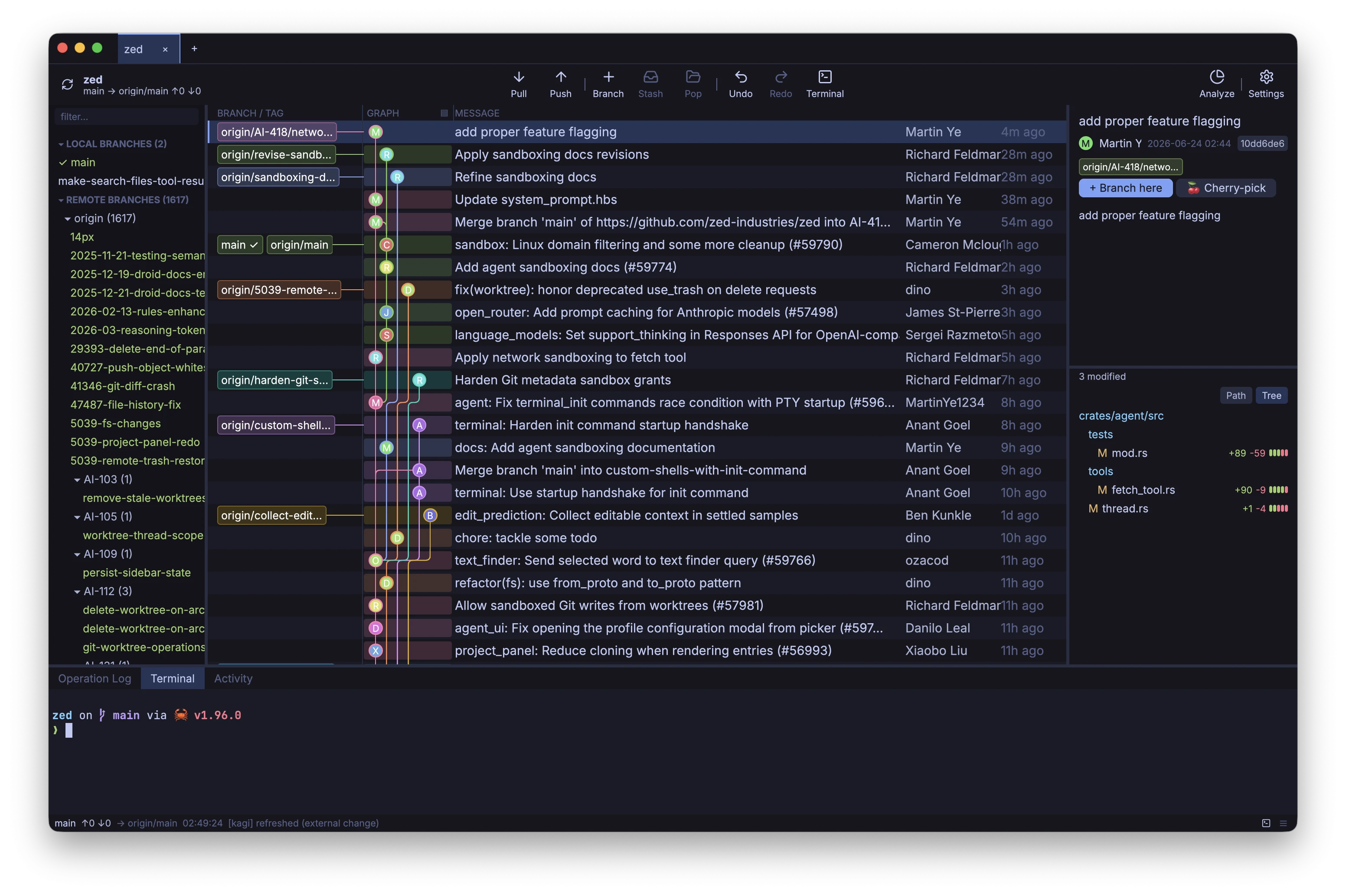Click the Undo icon

(740, 77)
